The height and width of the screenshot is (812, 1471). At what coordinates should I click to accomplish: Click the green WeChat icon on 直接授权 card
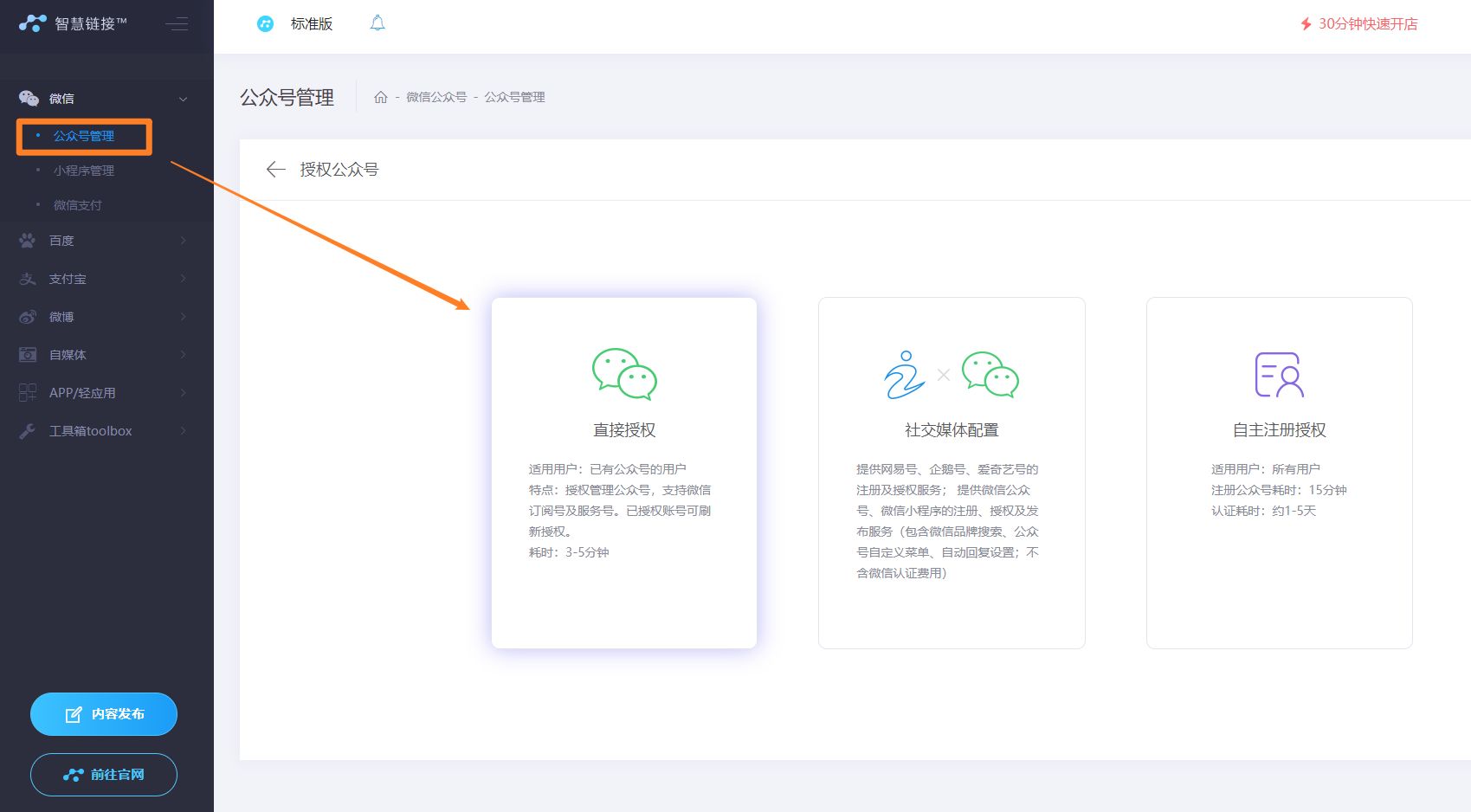624,374
